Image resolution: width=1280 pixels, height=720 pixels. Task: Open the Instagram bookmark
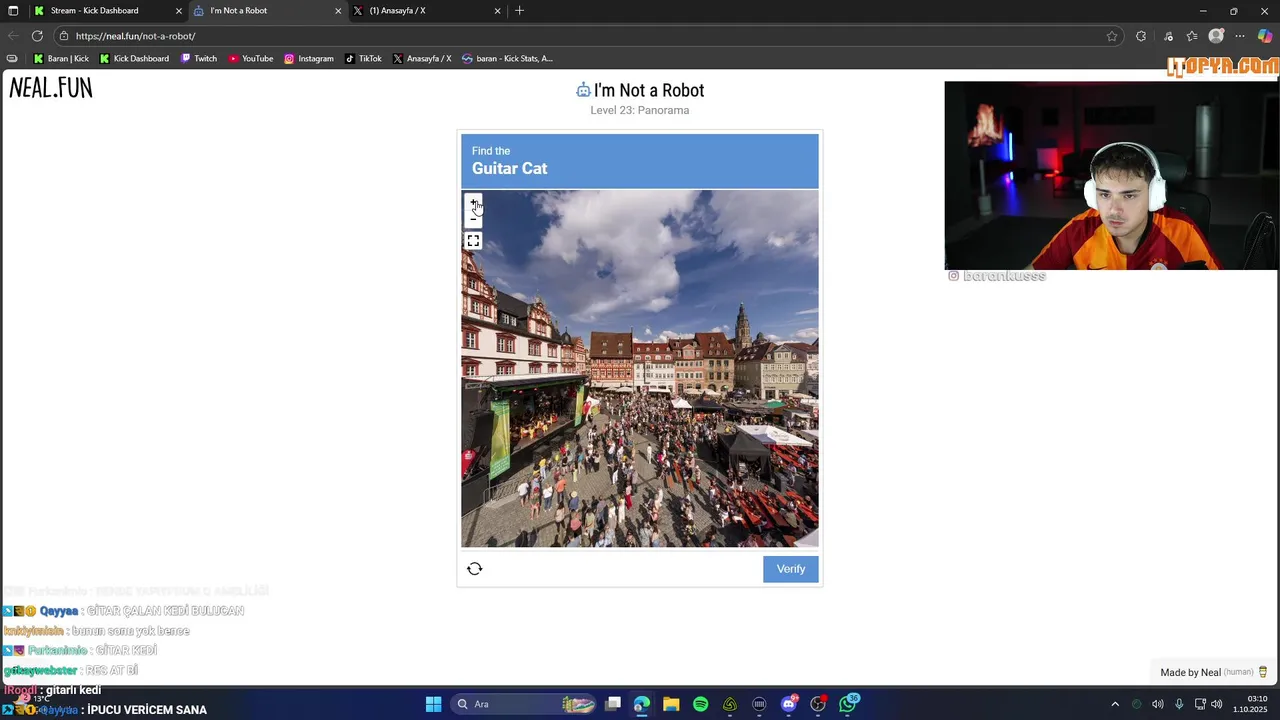click(309, 59)
